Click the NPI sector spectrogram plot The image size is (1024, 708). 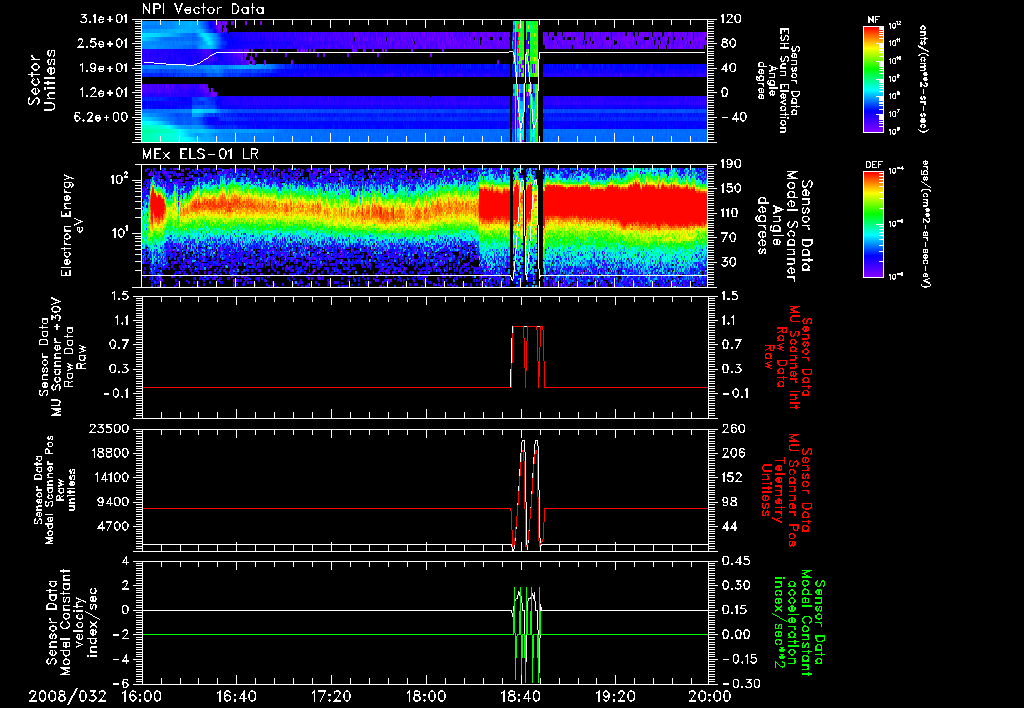point(424,80)
